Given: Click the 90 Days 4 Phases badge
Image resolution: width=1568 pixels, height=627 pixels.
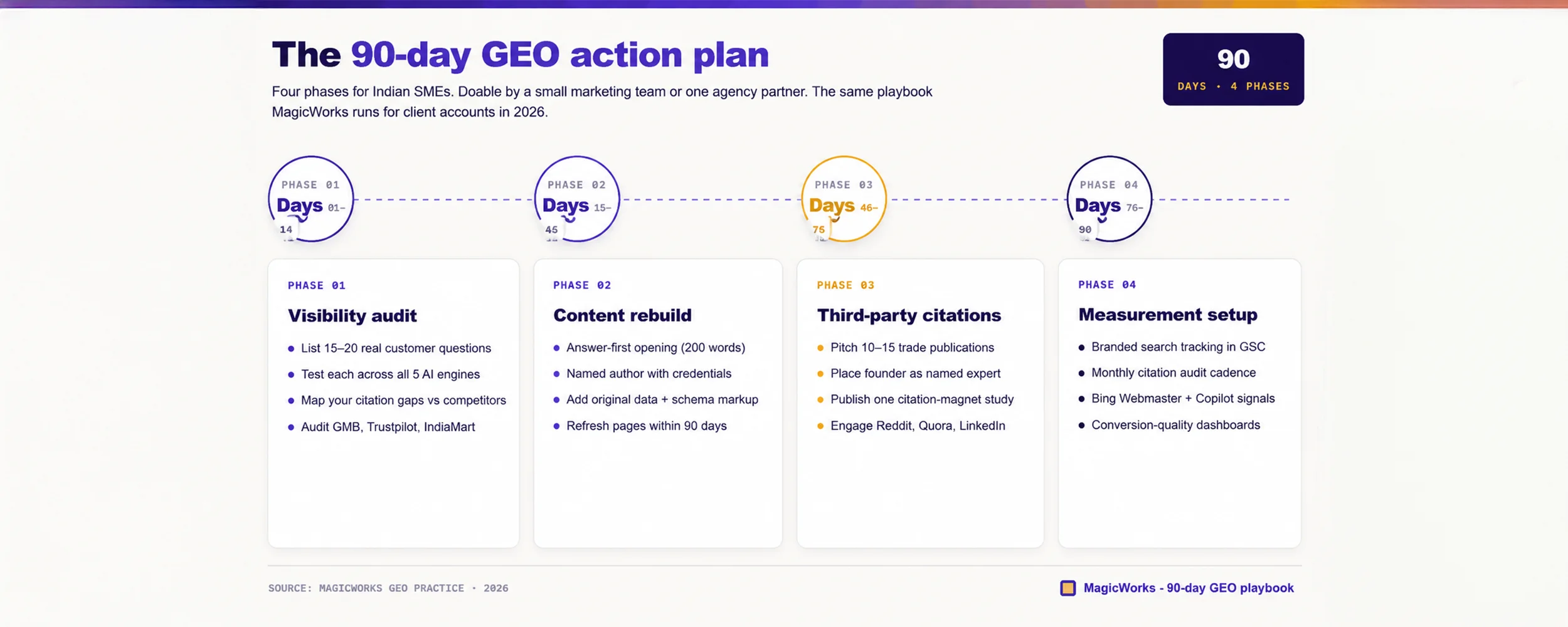Looking at the screenshot, I should click(1233, 69).
